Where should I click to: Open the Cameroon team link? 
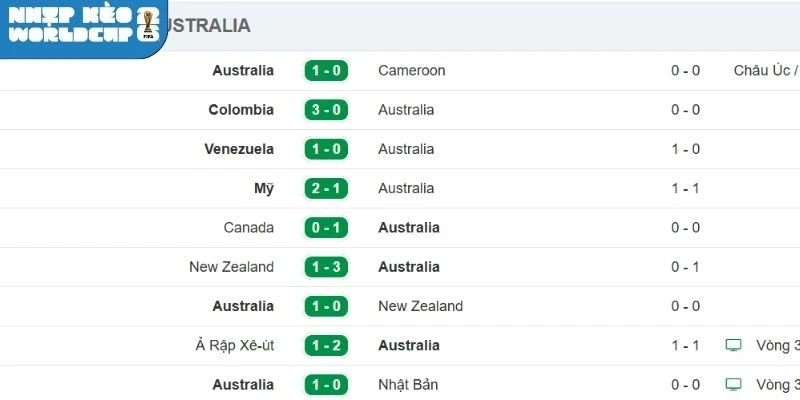411,71
